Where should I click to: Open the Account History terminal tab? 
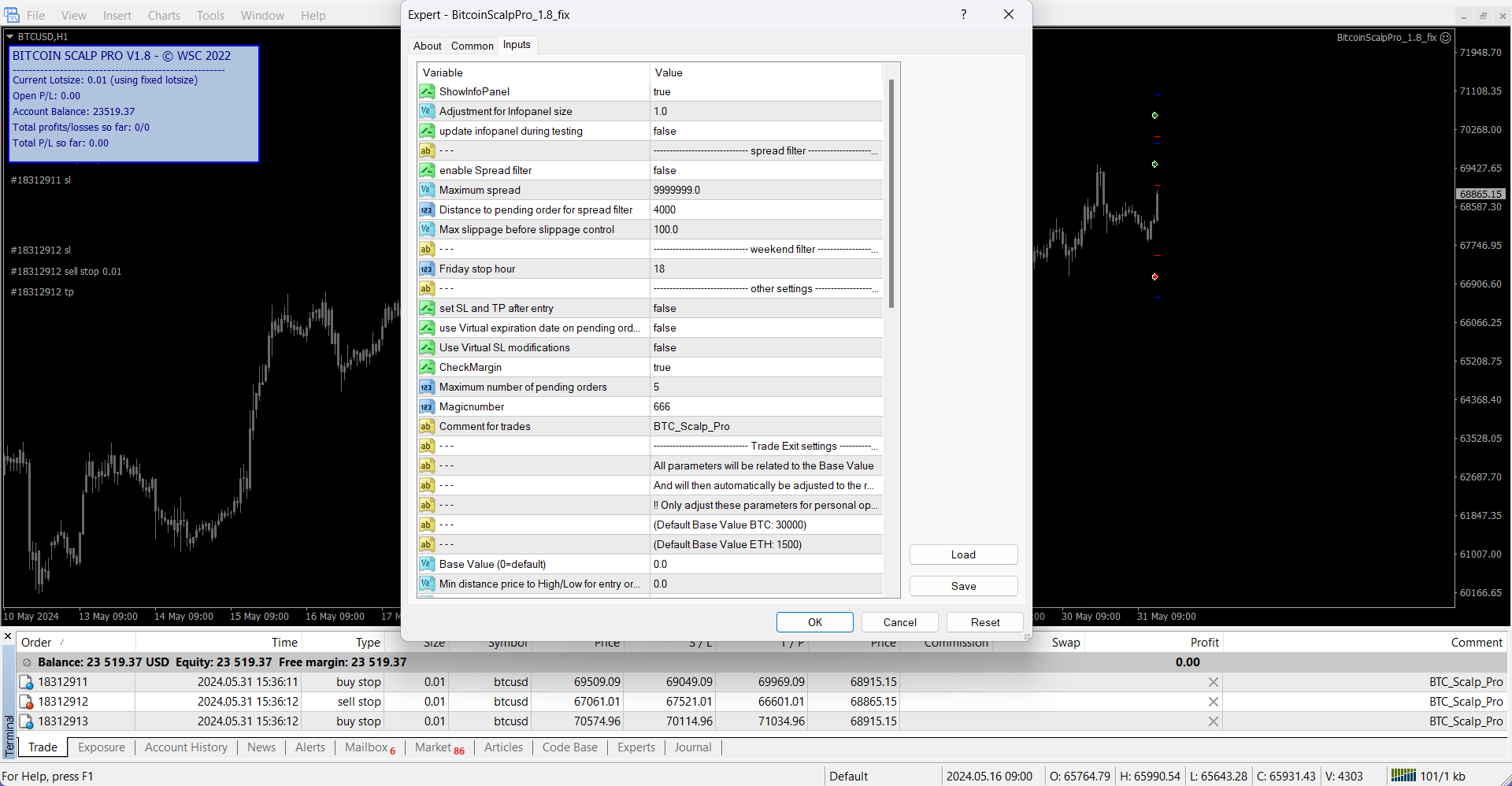(x=186, y=747)
